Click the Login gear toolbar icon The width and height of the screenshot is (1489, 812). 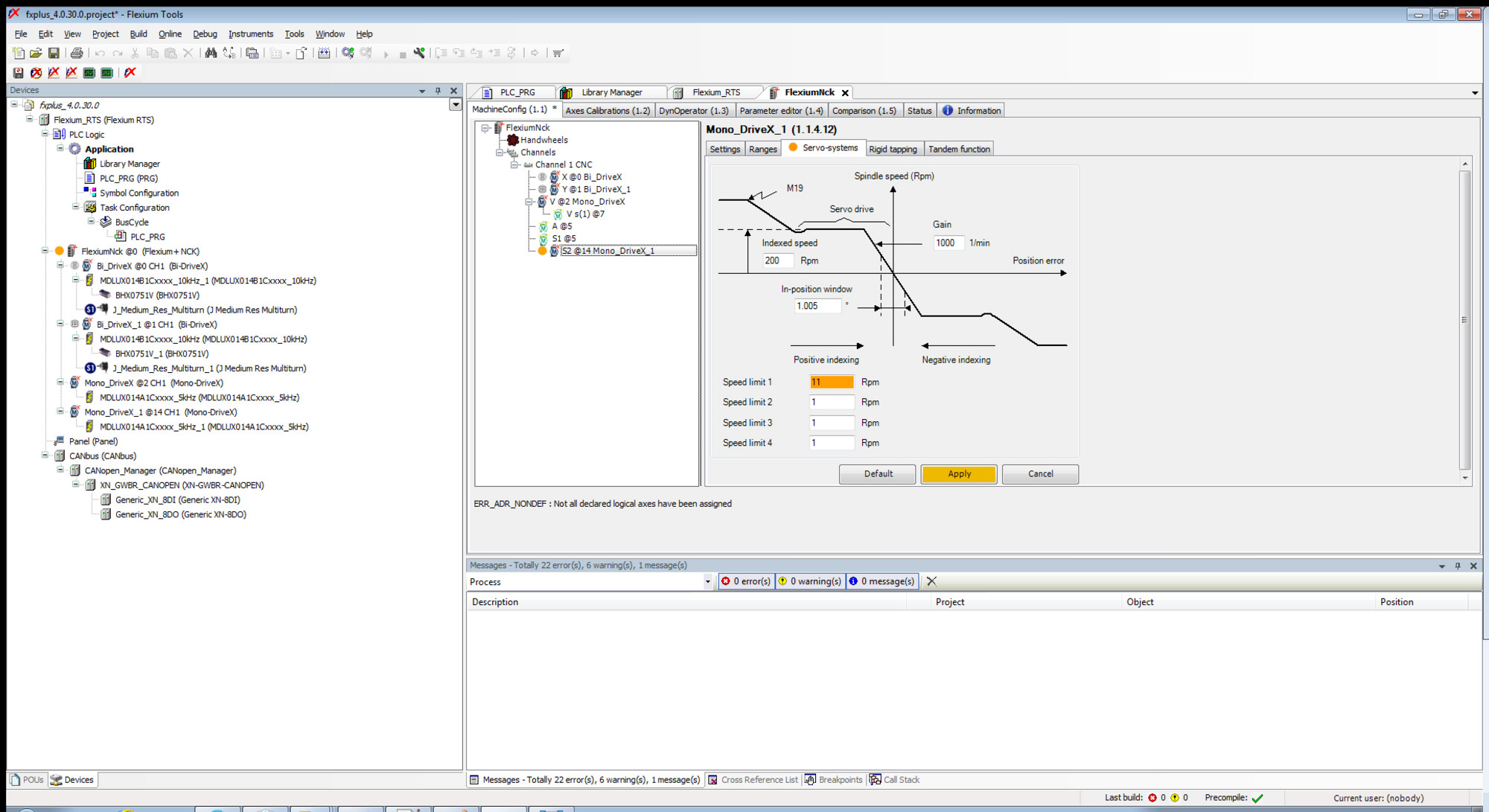click(x=348, y=53)
